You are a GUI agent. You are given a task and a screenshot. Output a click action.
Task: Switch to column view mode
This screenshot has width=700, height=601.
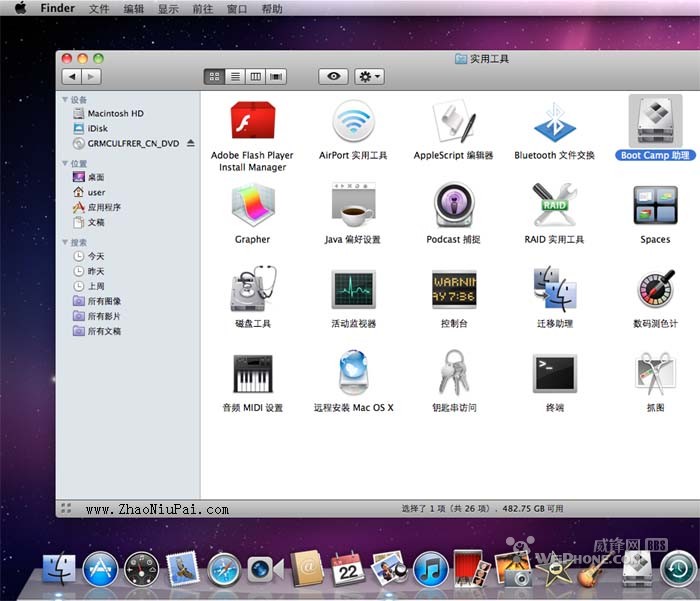256,76
